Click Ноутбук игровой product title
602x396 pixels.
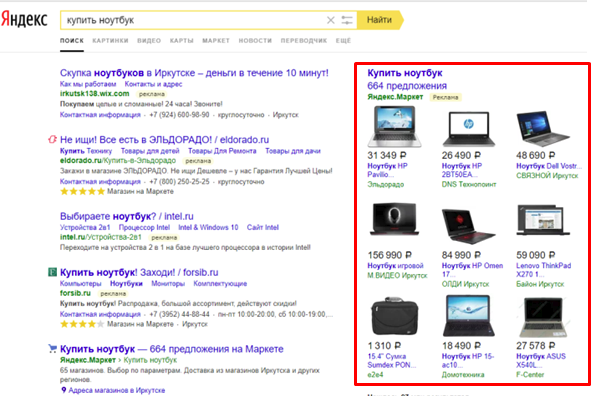(x=395, y=266)
